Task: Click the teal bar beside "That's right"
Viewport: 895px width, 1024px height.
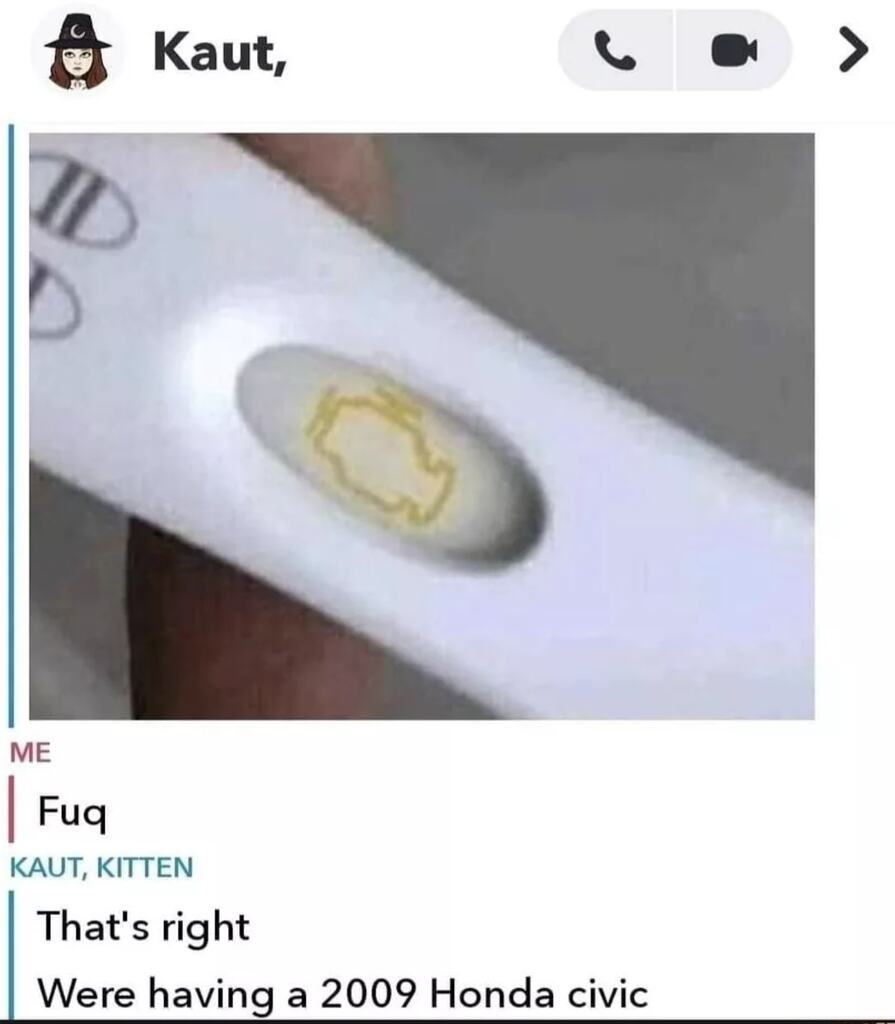Action: pos(11,953)
